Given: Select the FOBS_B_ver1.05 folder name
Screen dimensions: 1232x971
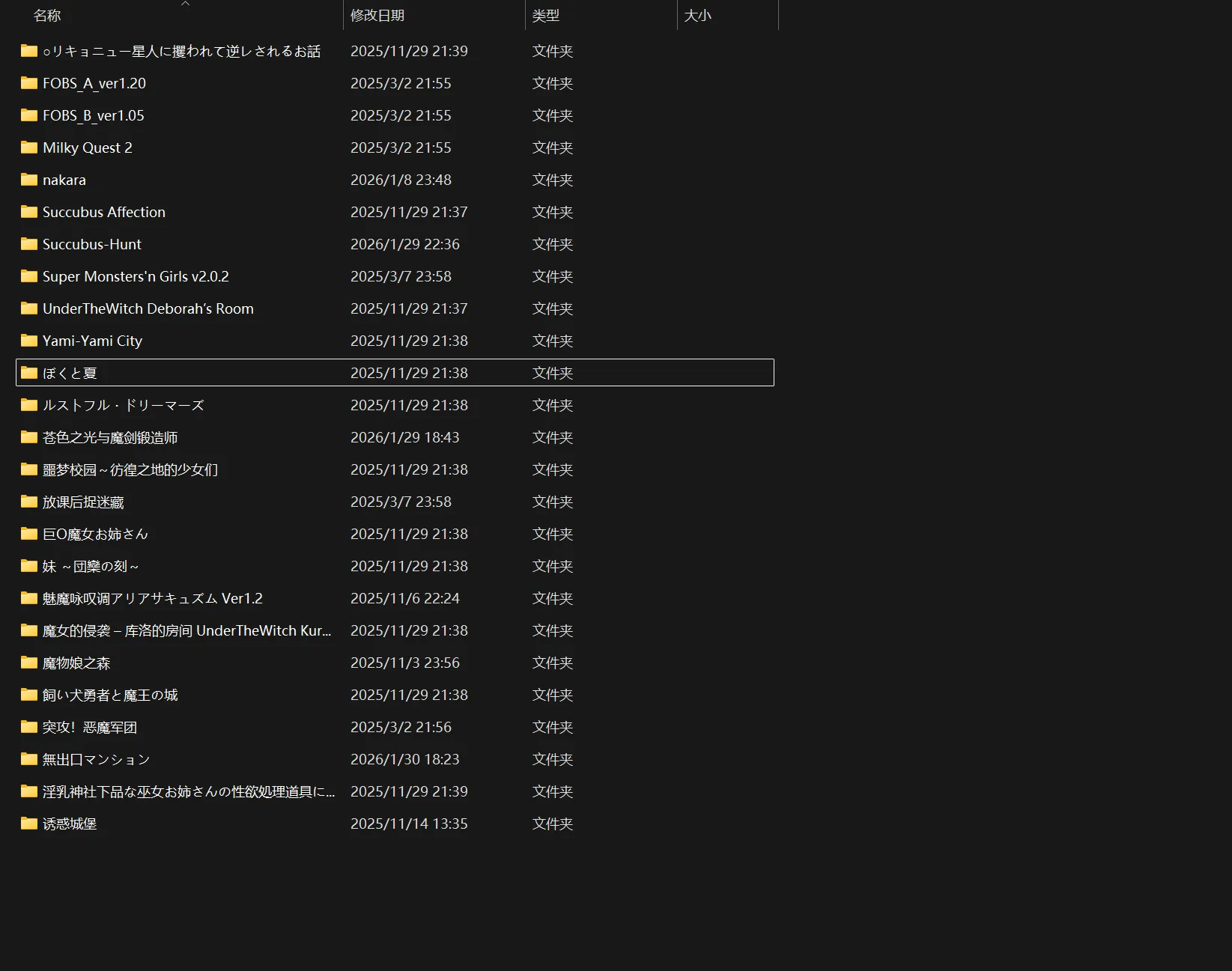Looking at the screenshot, I should tap(94, 115).
